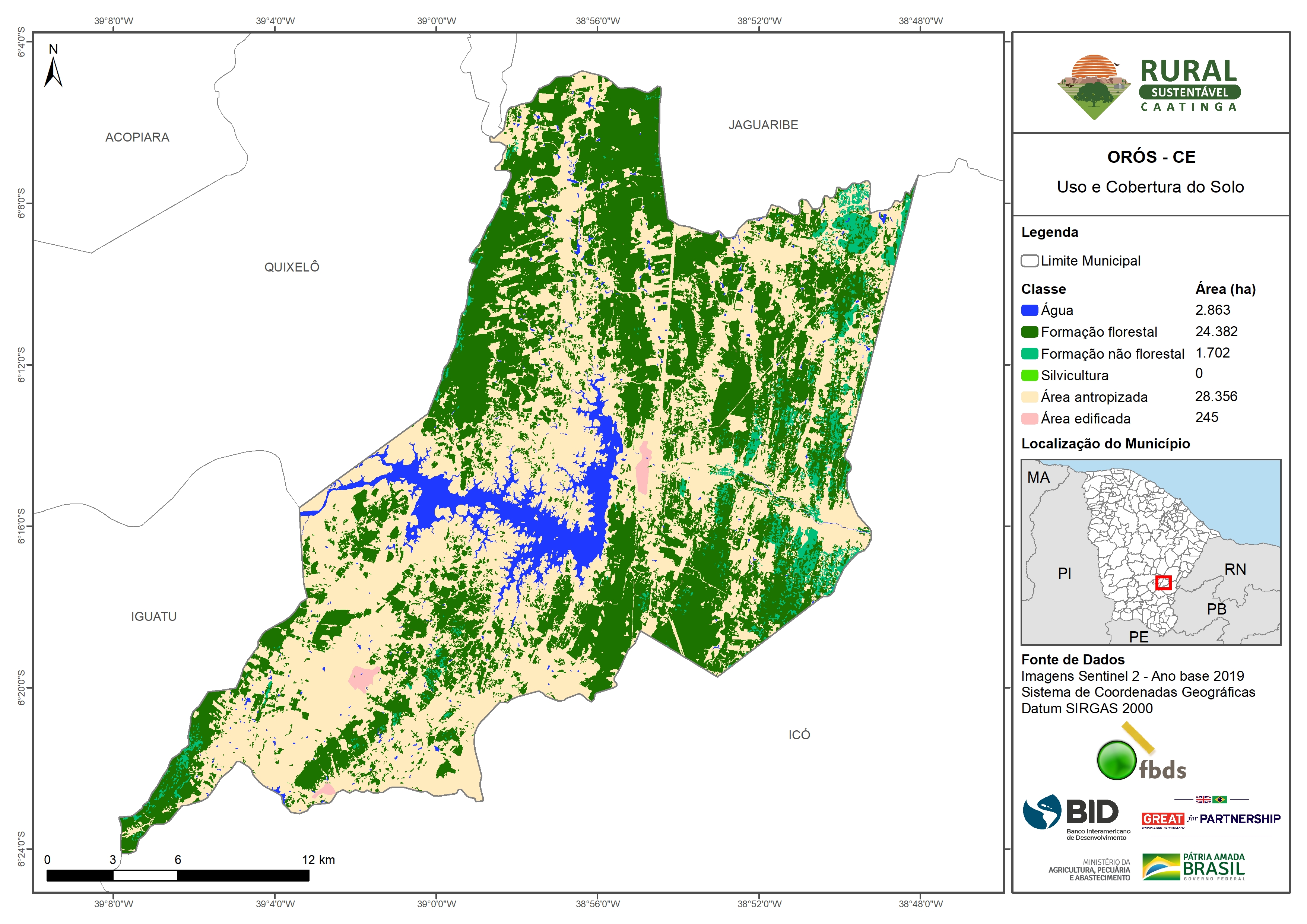Screen dimensions: 1307x924
Task: Click the Limite Municipal legend symbol
Action: [x=1029, y=261]
